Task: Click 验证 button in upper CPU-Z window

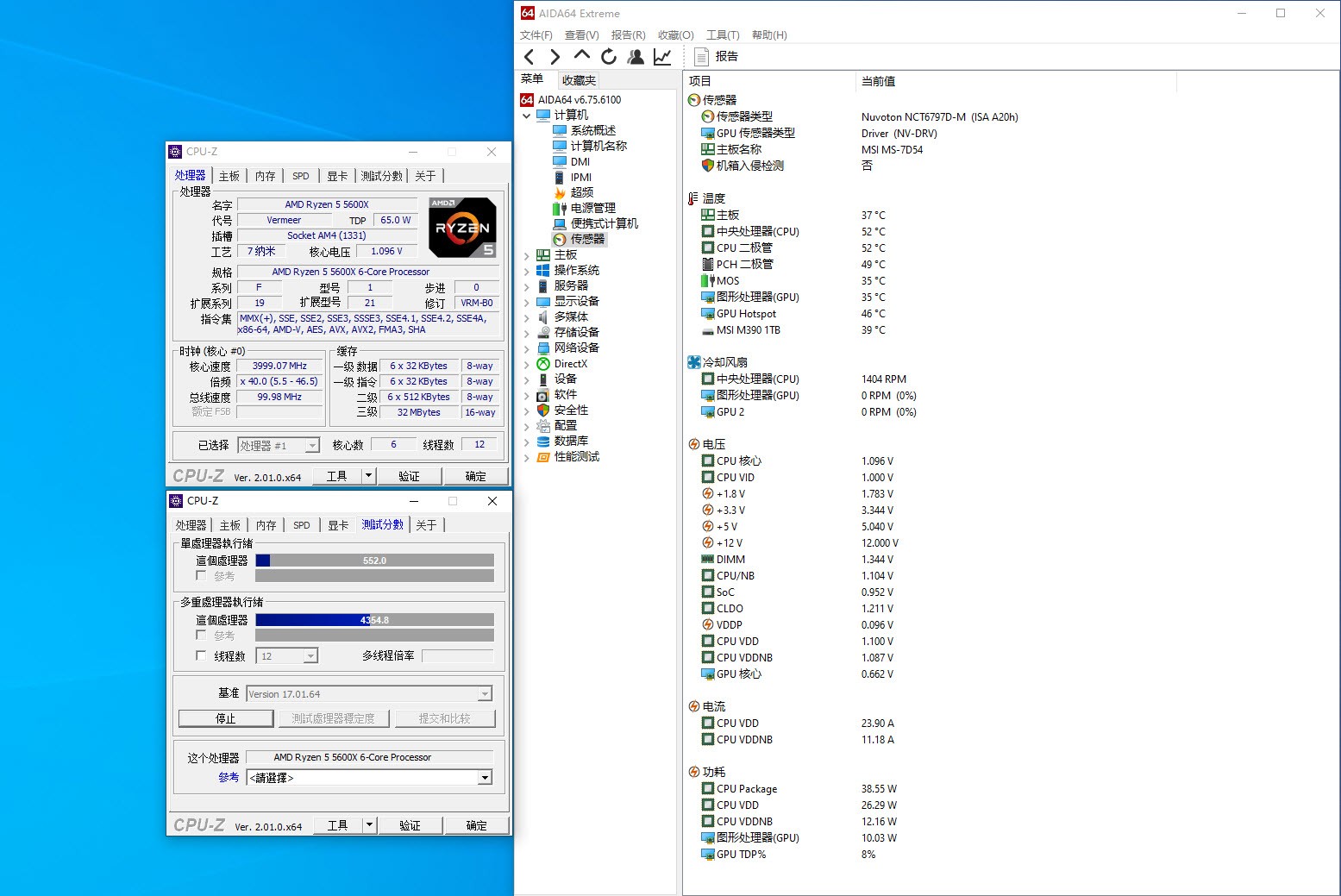Action: pyautogui.click(x=409, y=476)
